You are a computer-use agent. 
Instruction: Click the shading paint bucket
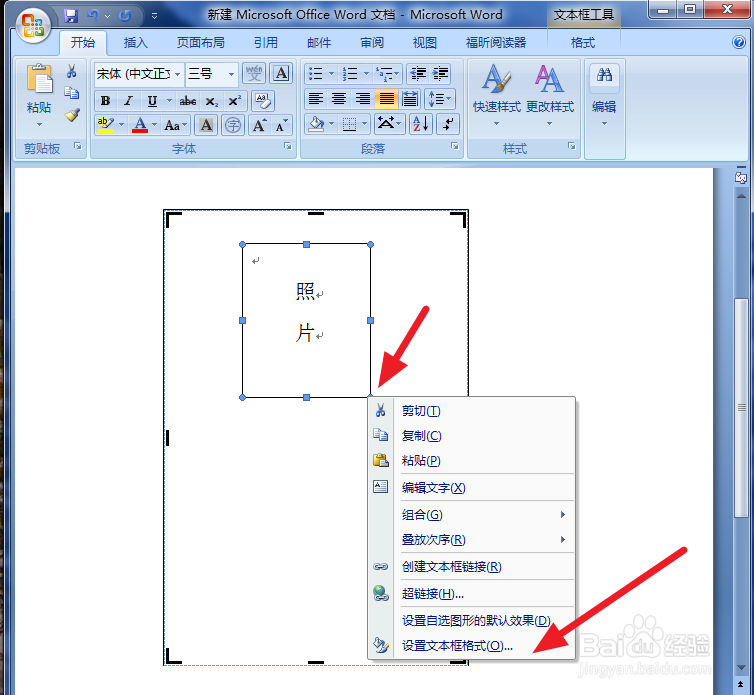point(316,125)
